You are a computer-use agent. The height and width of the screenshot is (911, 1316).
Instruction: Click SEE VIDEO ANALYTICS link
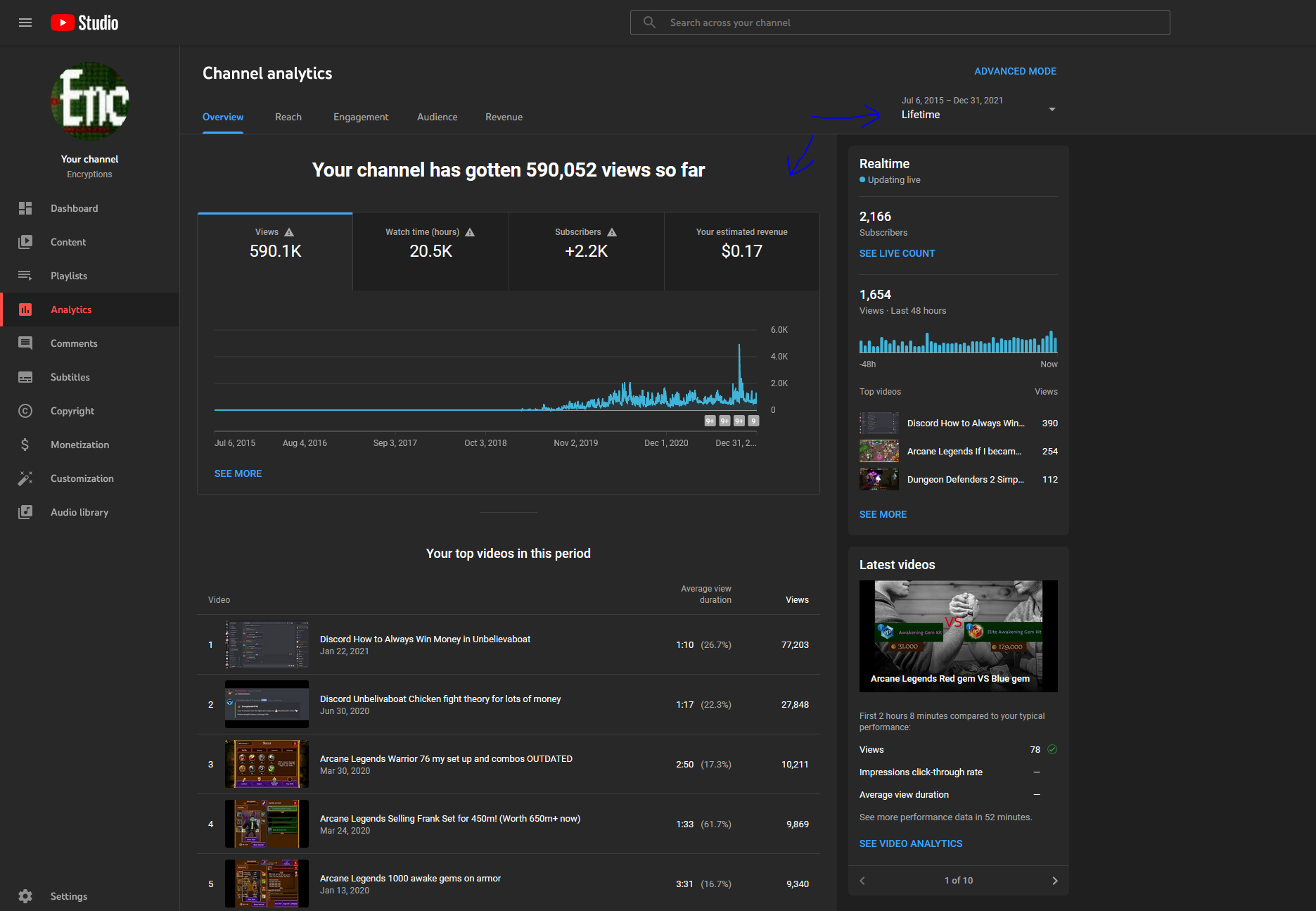pyautogui.click(x=911, y=843)
